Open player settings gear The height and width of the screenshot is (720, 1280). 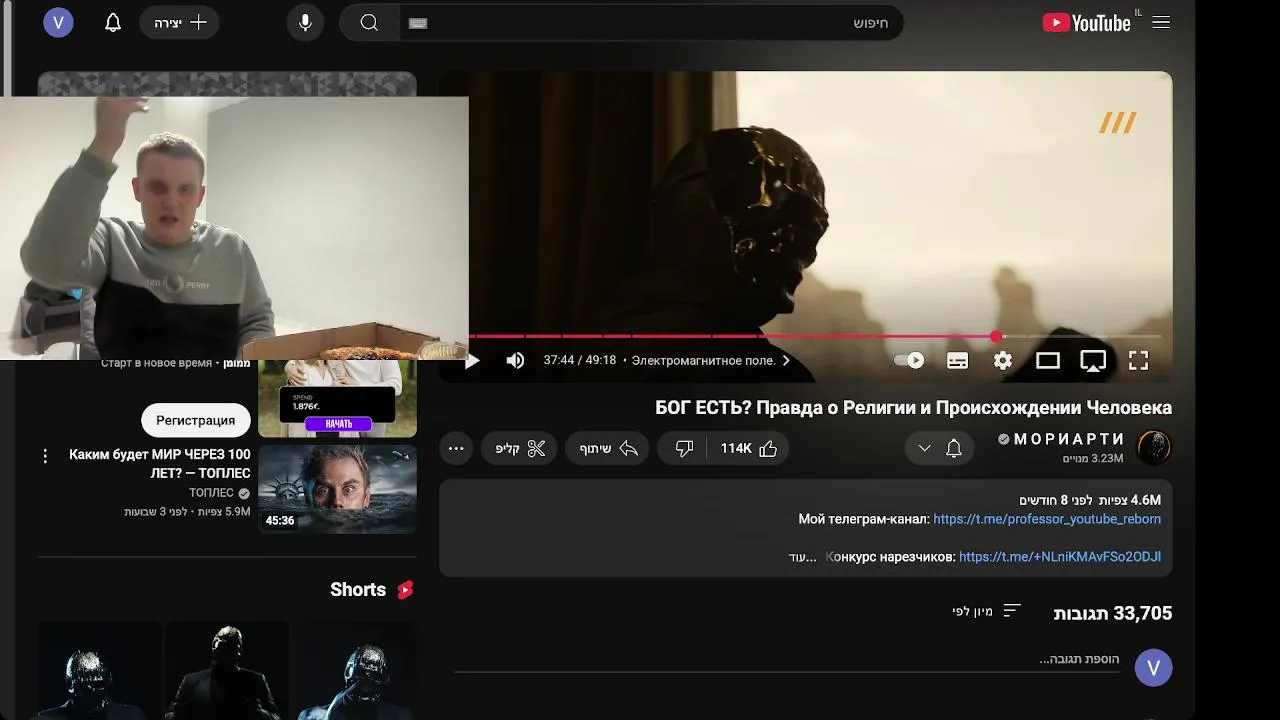(1002, 361)
